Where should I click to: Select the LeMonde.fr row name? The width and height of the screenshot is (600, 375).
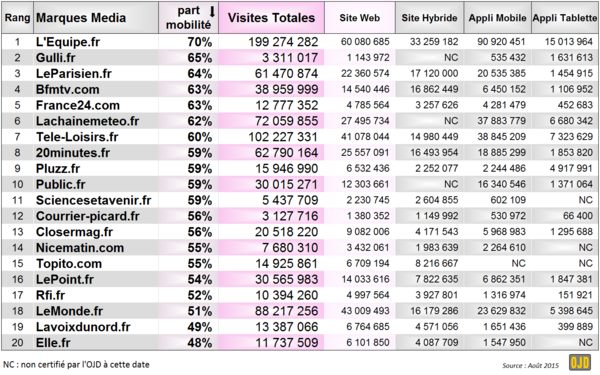69,311
